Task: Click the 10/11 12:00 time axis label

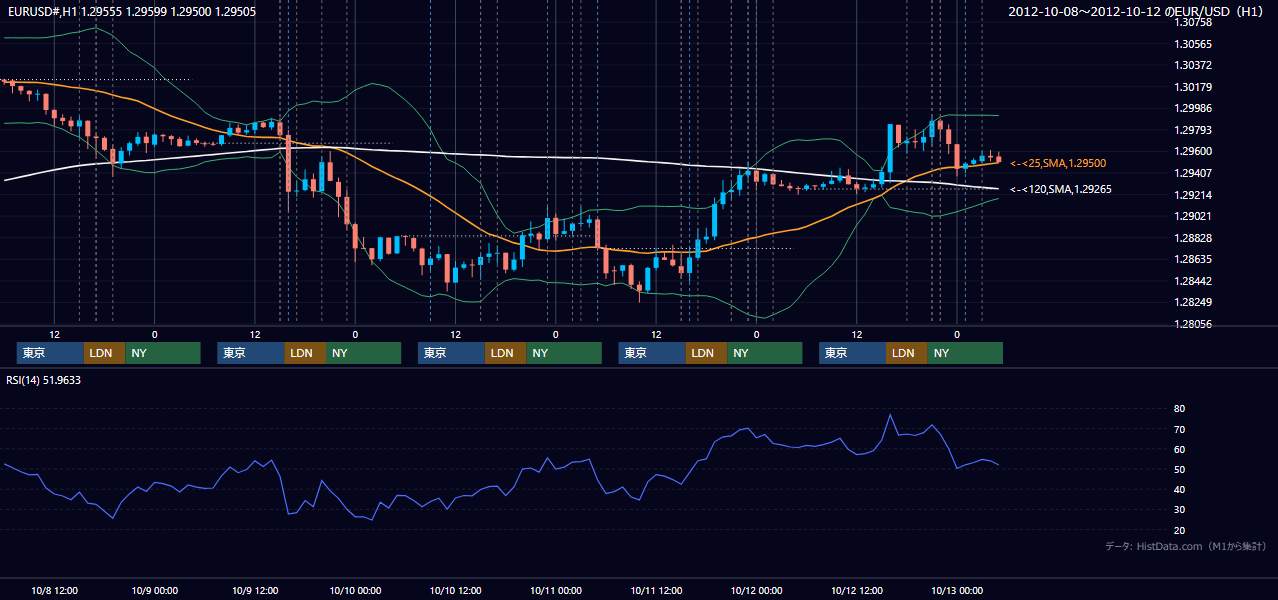Action: [x=656, y=590]
